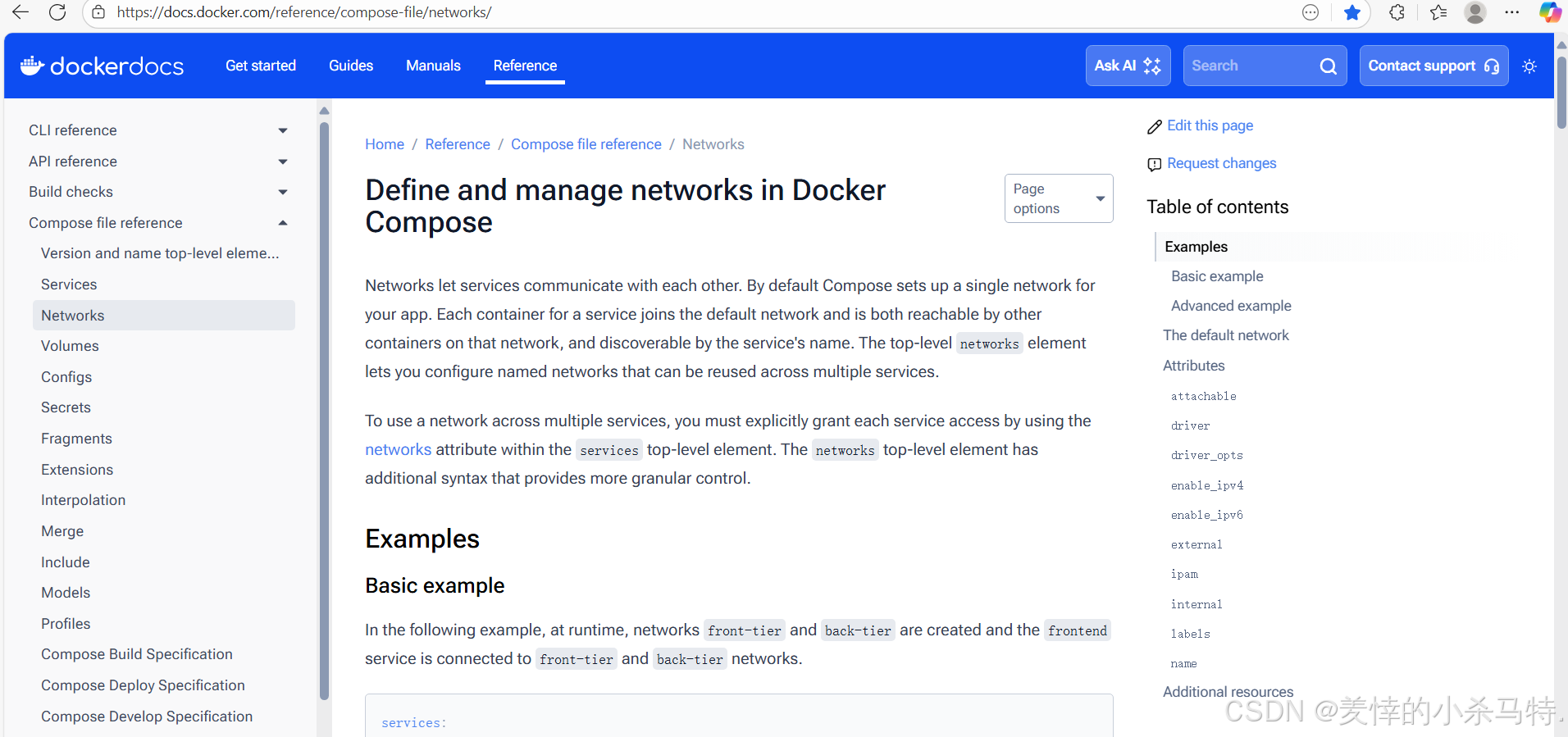Open the Page options dropdown

pos(1059,198)
